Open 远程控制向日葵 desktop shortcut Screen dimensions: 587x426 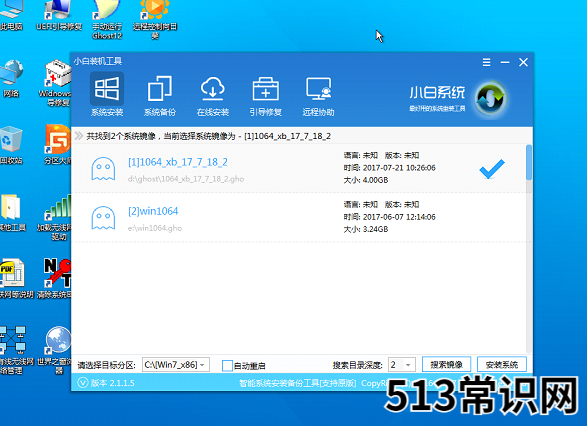(155, 20)
